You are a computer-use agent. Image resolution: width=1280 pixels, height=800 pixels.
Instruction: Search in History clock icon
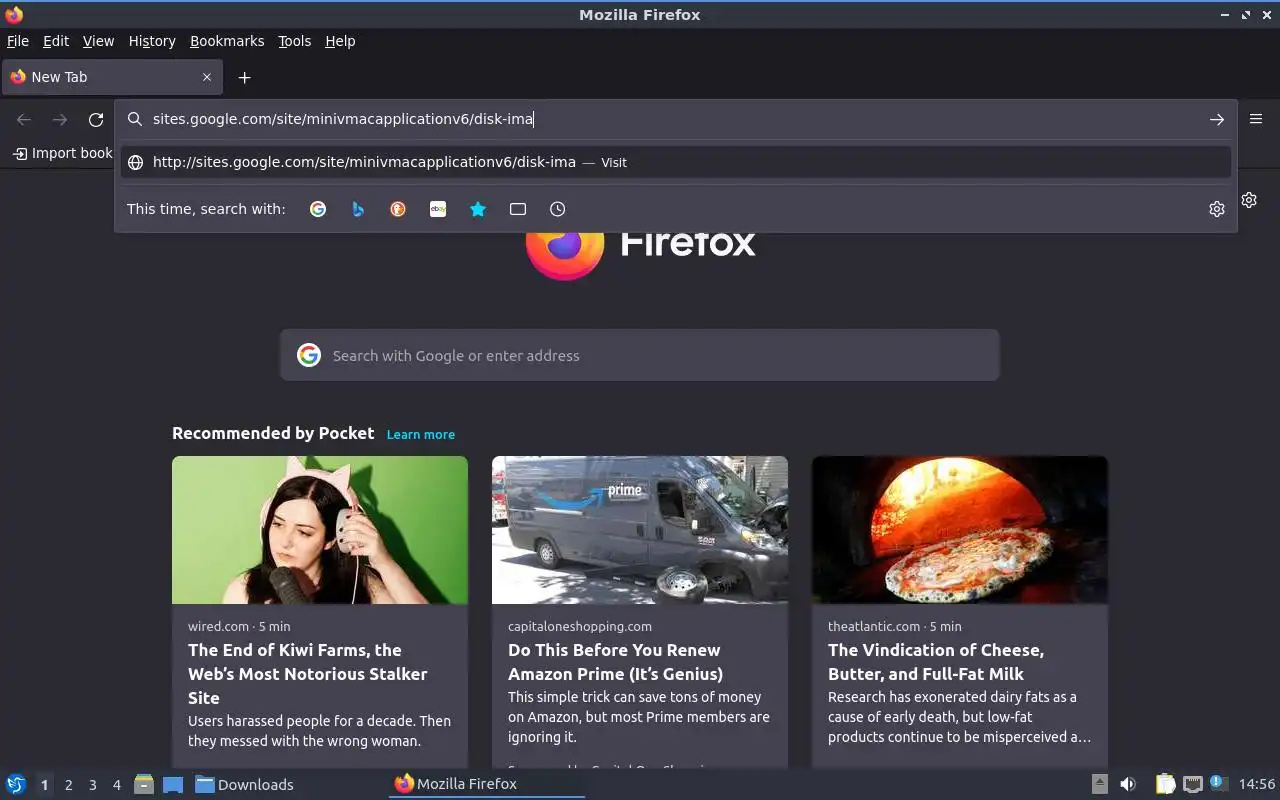(x=558, y=209)
